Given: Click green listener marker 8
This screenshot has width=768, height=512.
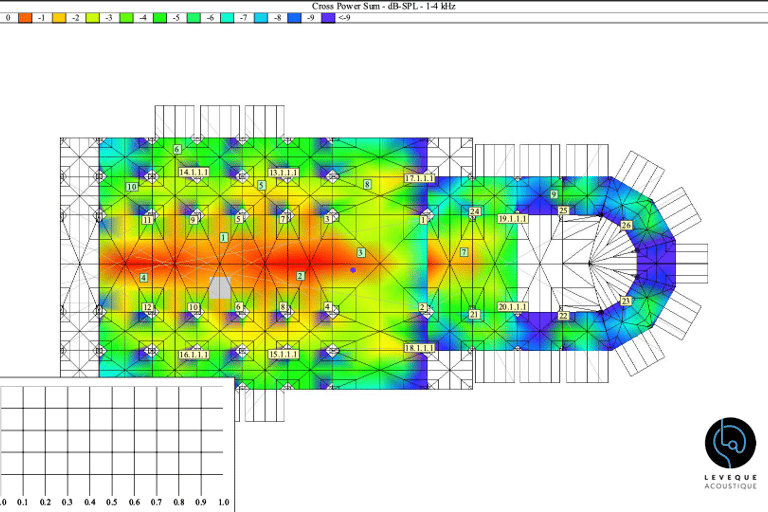Looking at the screenshot, I should coord(367,184).
